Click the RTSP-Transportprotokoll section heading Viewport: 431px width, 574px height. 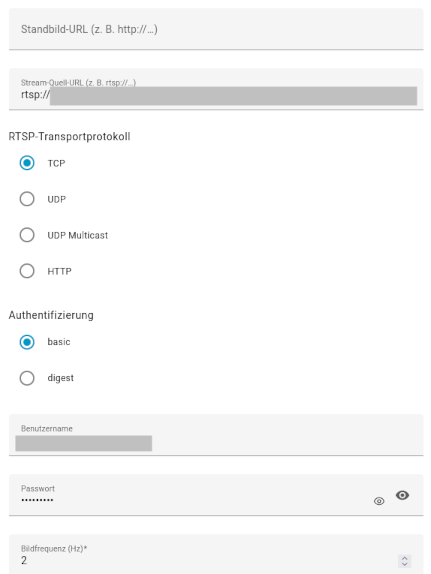[x=69, y=137]
